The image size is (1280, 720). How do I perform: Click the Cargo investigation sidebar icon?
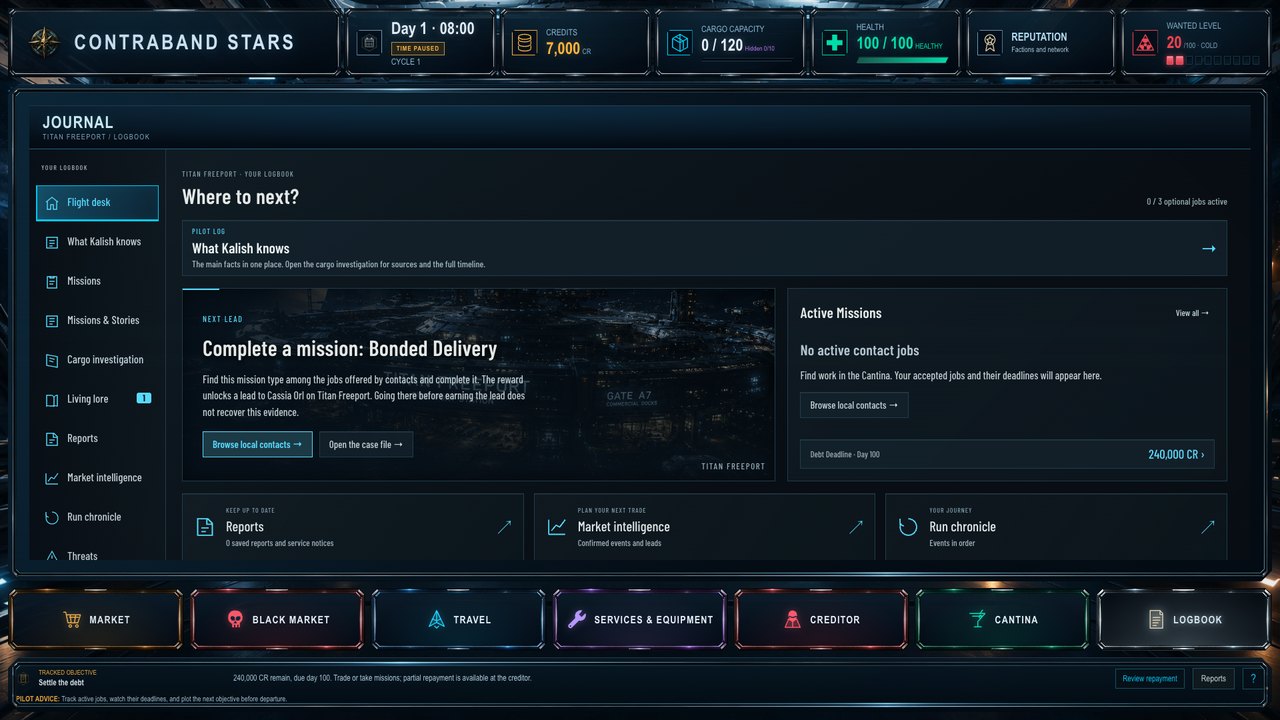click(52, 360)
